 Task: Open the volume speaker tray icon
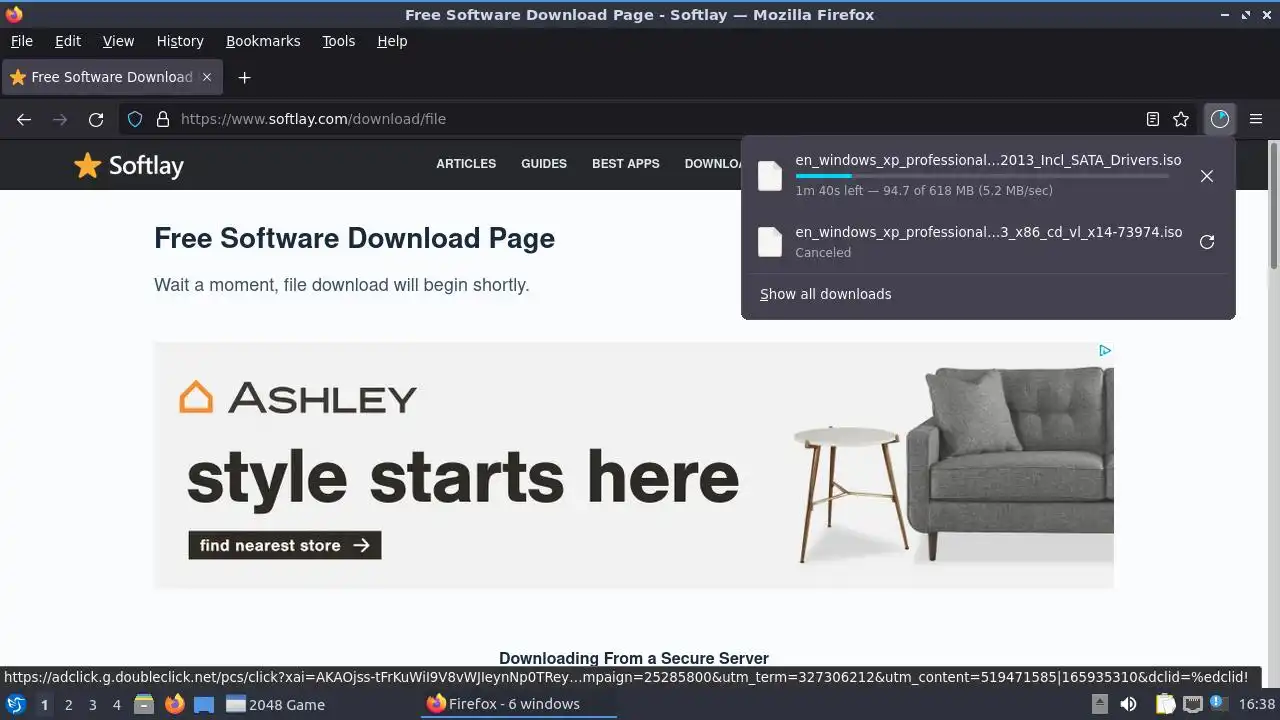[1128, 704]
